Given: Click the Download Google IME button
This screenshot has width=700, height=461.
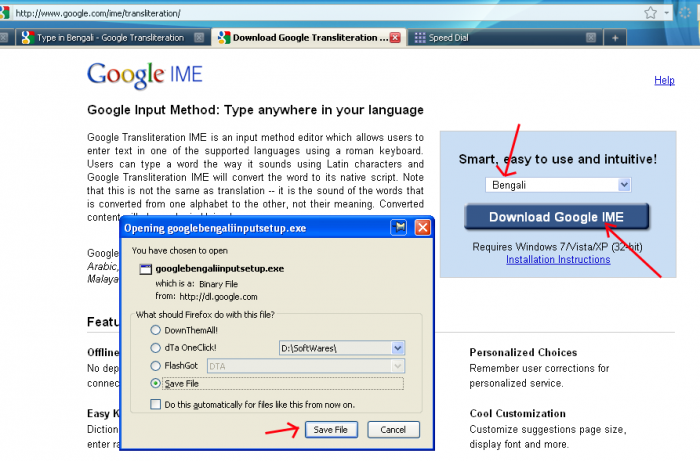Looking at the screenshot, I should tap(556, 217).
